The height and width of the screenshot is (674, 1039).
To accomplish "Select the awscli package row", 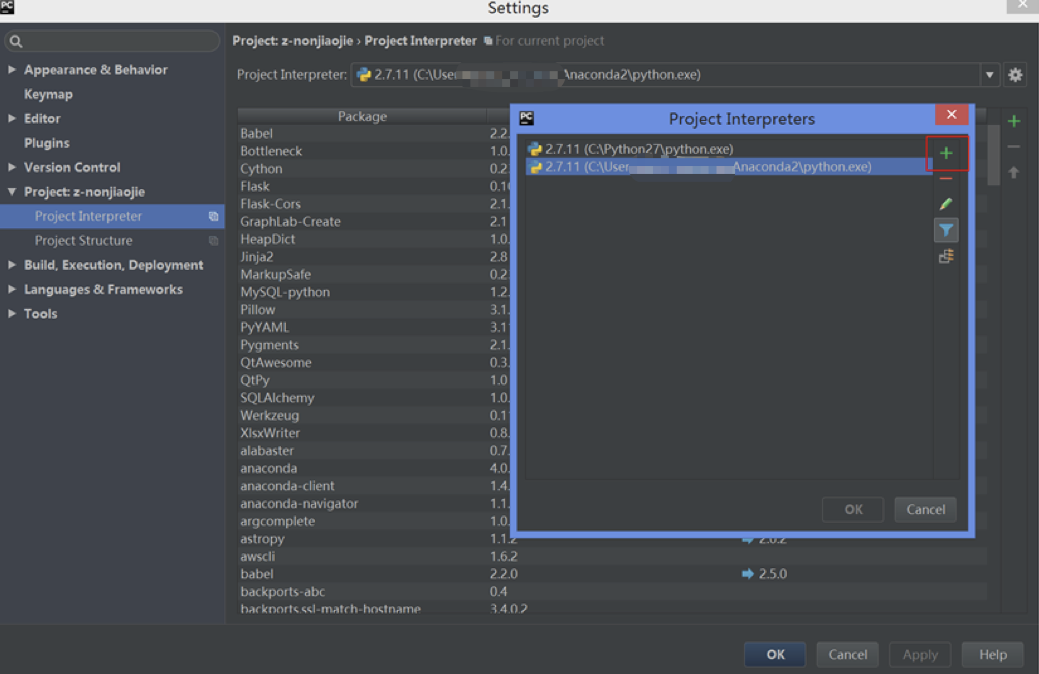I will point(612,557).
